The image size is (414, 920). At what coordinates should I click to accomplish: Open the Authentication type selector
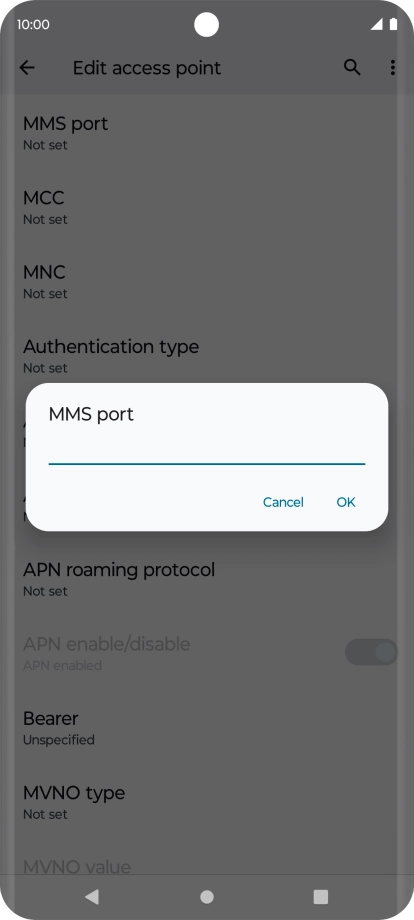(x=207, y=356)
